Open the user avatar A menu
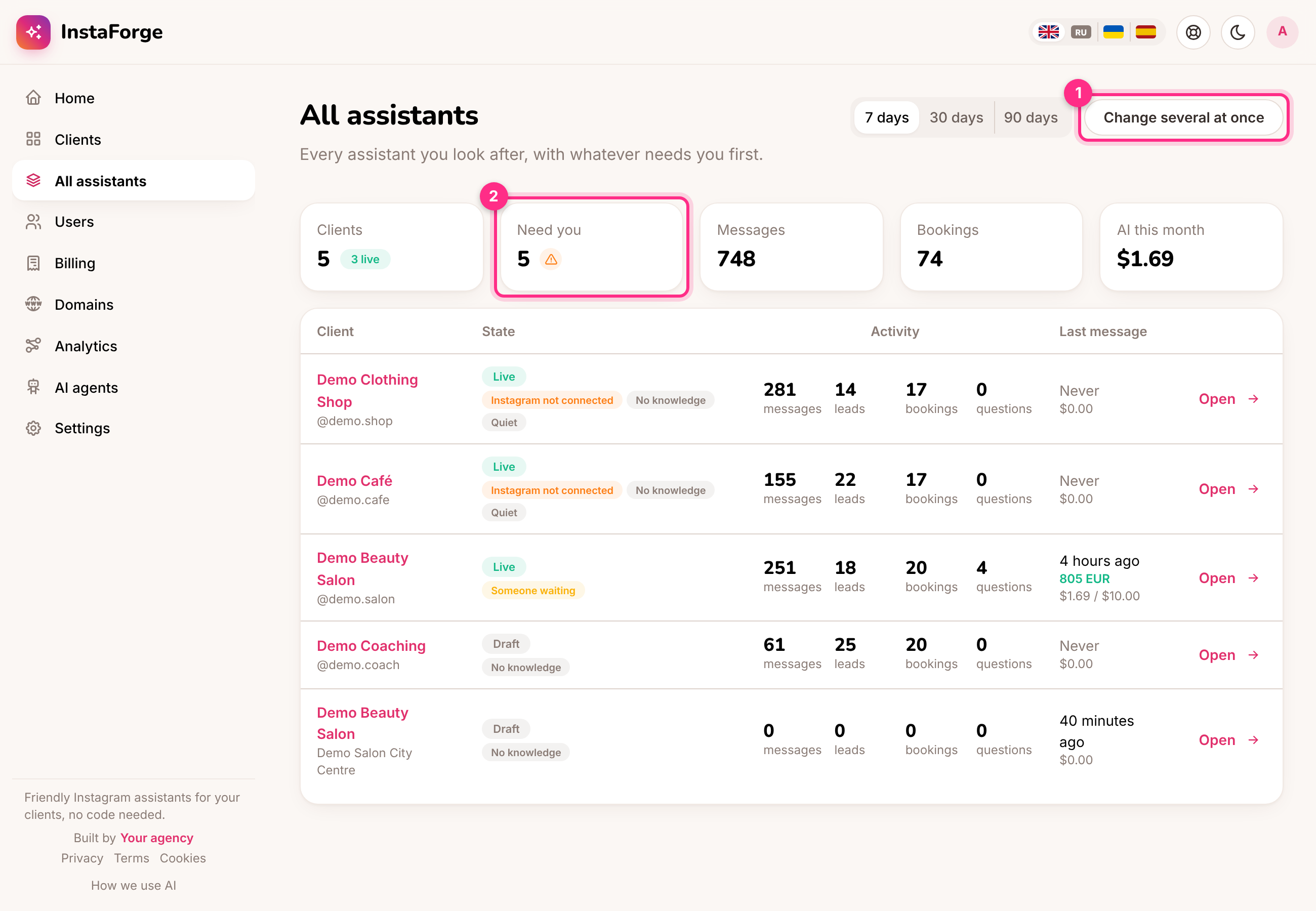Image resolution: width=1316 pixels, height=911 pixels. point(1282,32)
